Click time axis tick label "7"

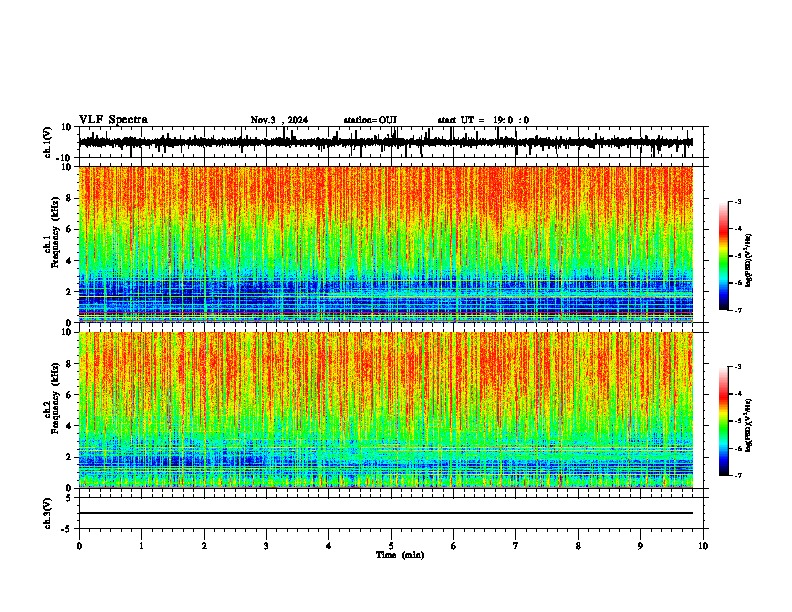(516, 546)
